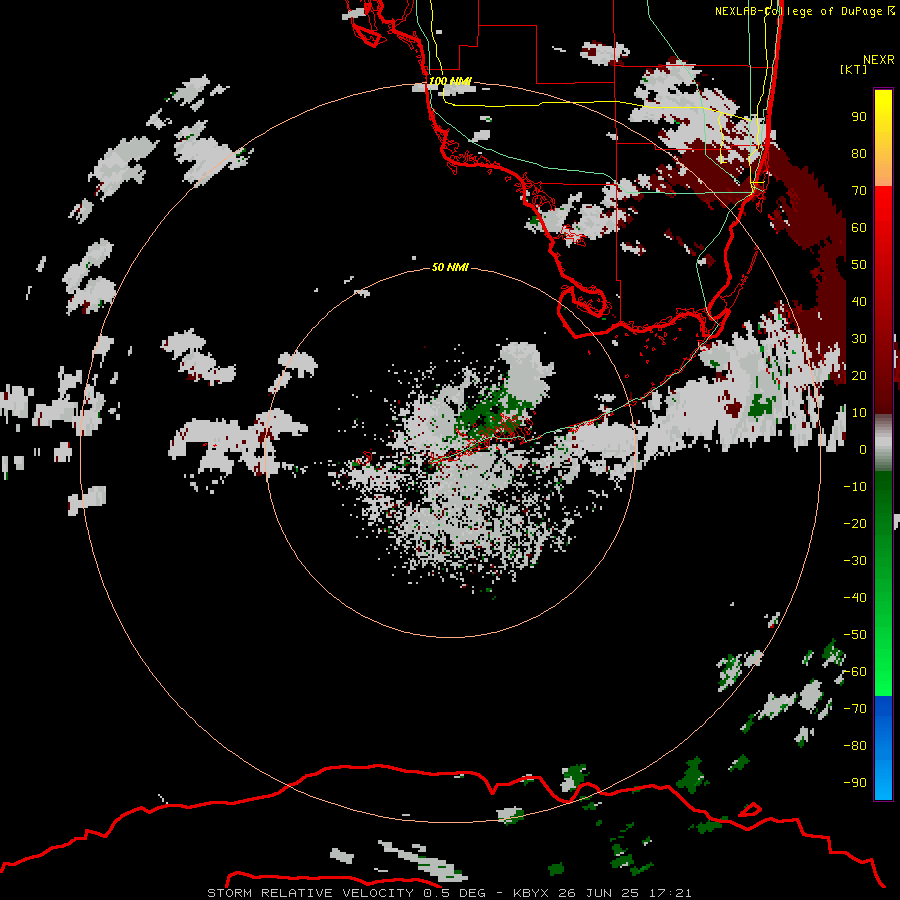Image resolution: width=900 pixels, height=900 pixels.
Task: Select the 0 value on the velocity scale
Action: (x=862, y=449)
